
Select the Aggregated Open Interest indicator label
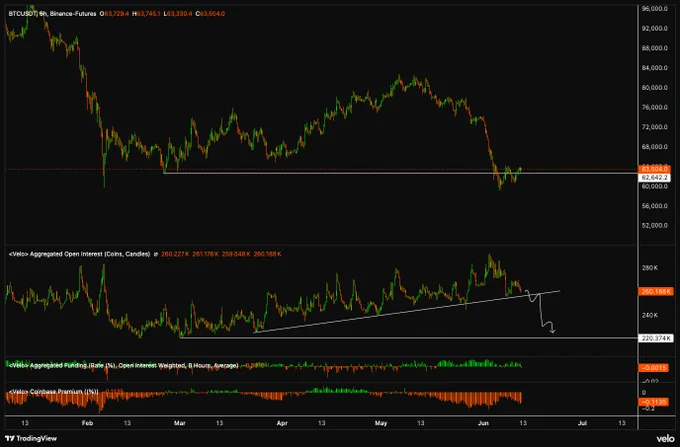[x=79, y=254]
